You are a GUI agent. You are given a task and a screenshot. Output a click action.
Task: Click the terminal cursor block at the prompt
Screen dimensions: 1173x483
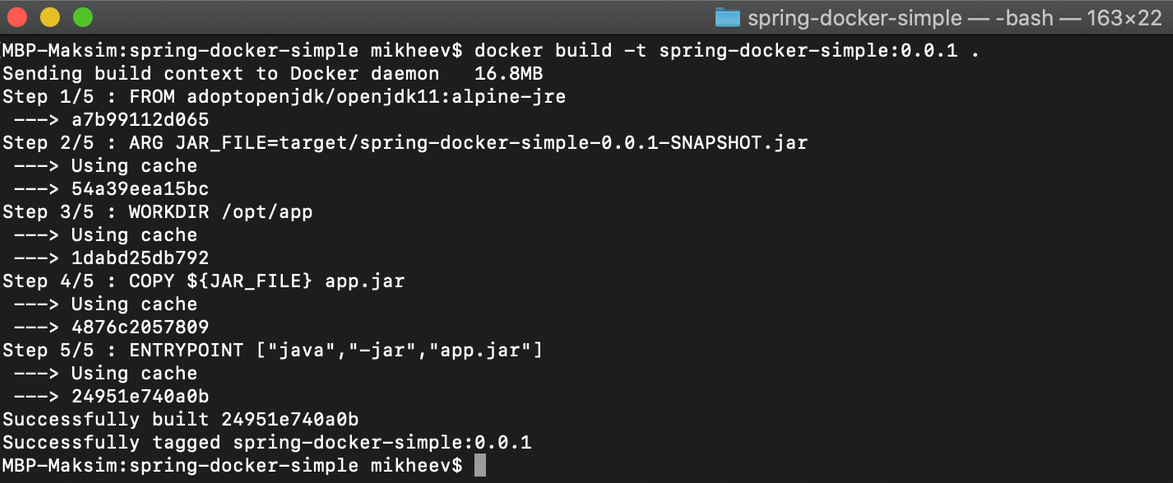click(x=480, y=465)
